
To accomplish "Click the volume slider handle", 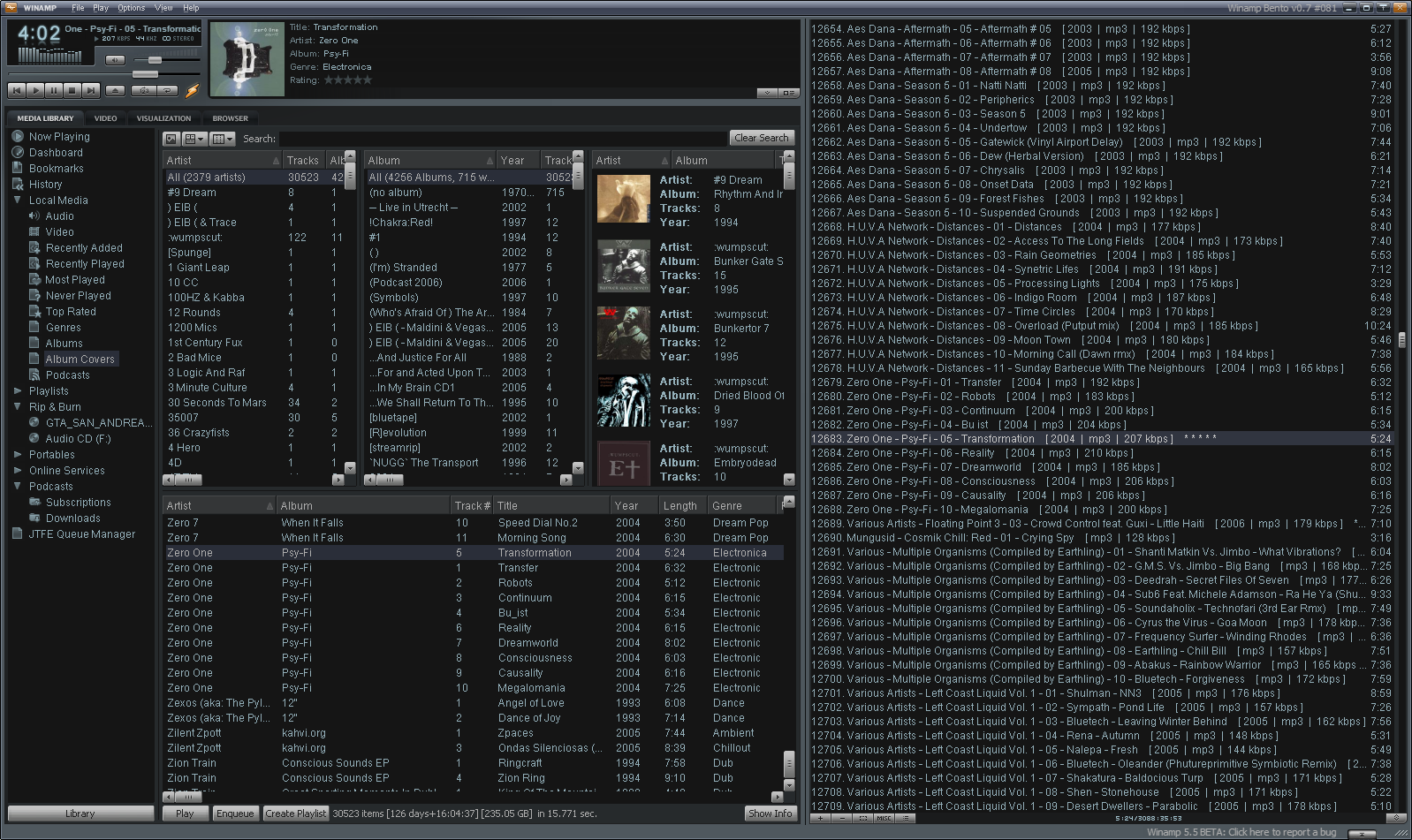I will coord(156,60).
